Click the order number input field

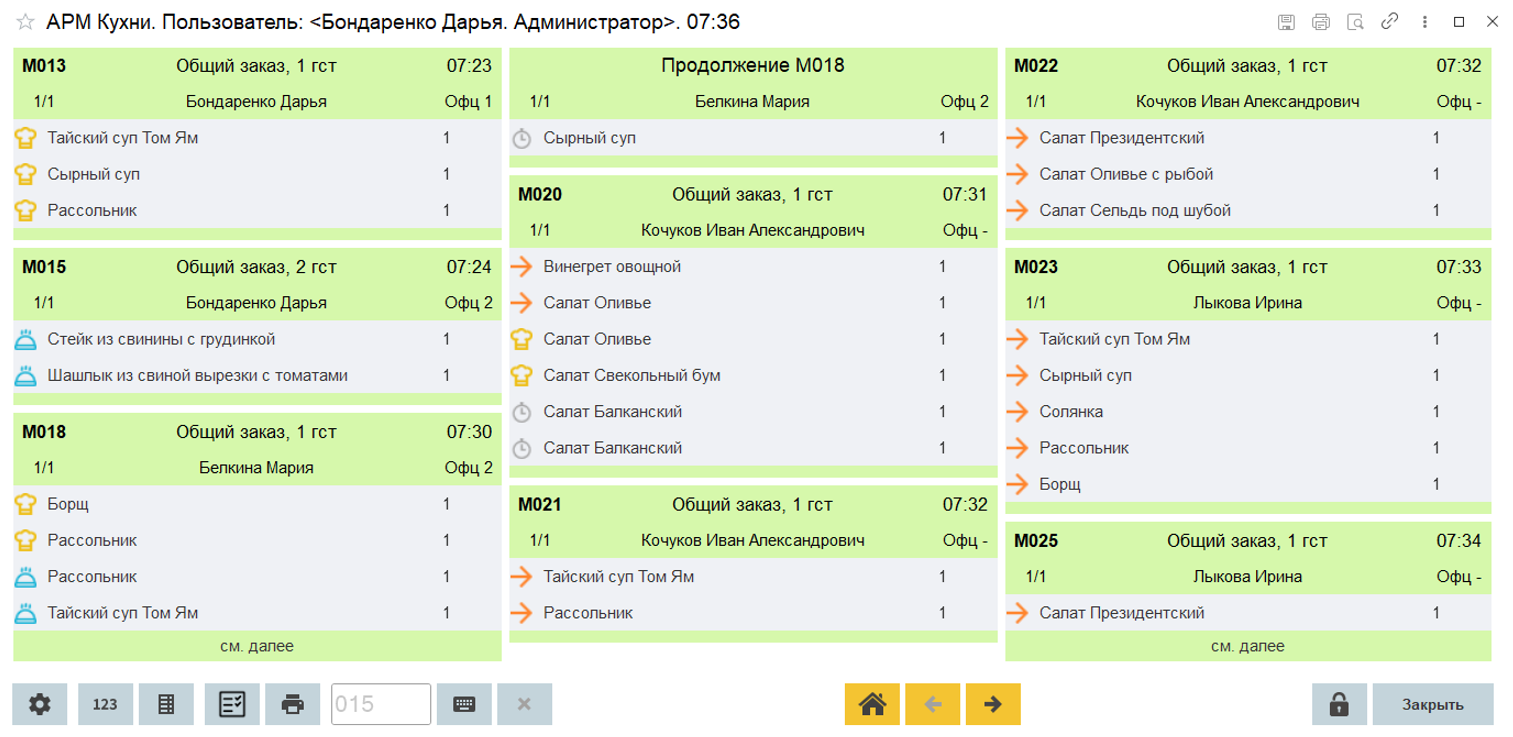pyautogui.click(x=380, y=704)
